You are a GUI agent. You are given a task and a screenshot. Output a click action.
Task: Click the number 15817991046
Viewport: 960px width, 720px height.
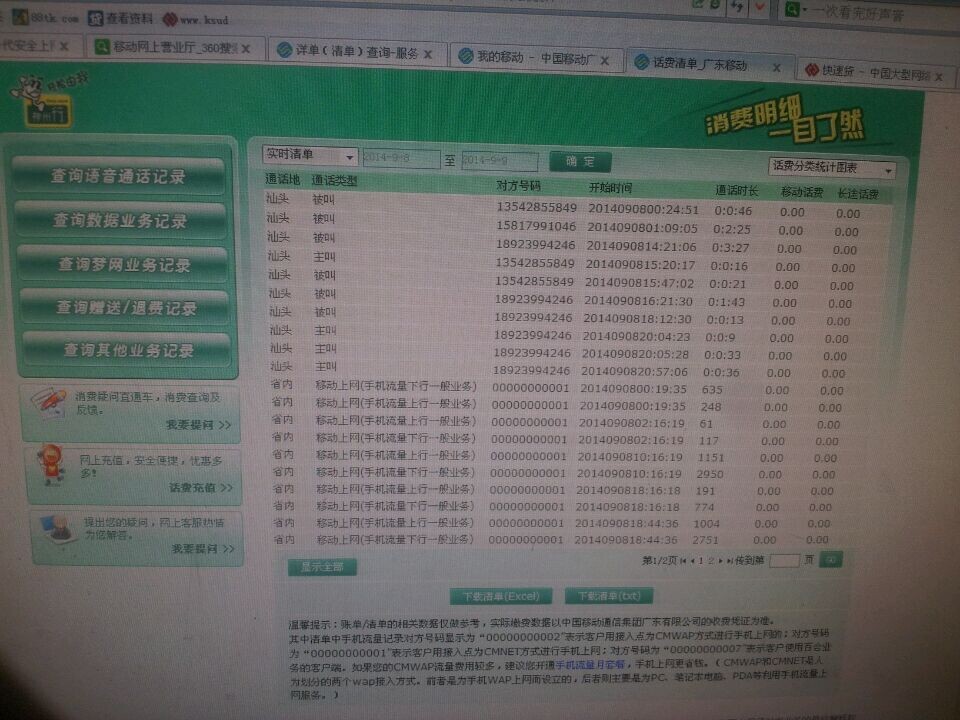pyautogui.click(x=536, y=226)
